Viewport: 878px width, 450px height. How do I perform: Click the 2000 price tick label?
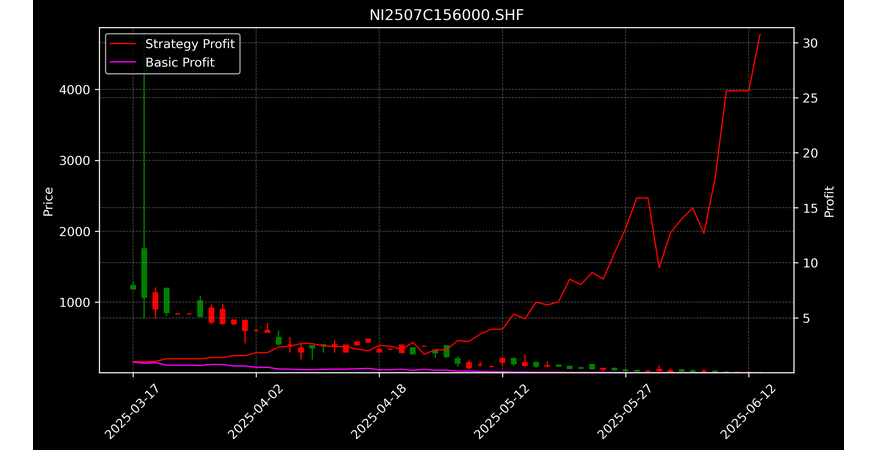(75, 232)
